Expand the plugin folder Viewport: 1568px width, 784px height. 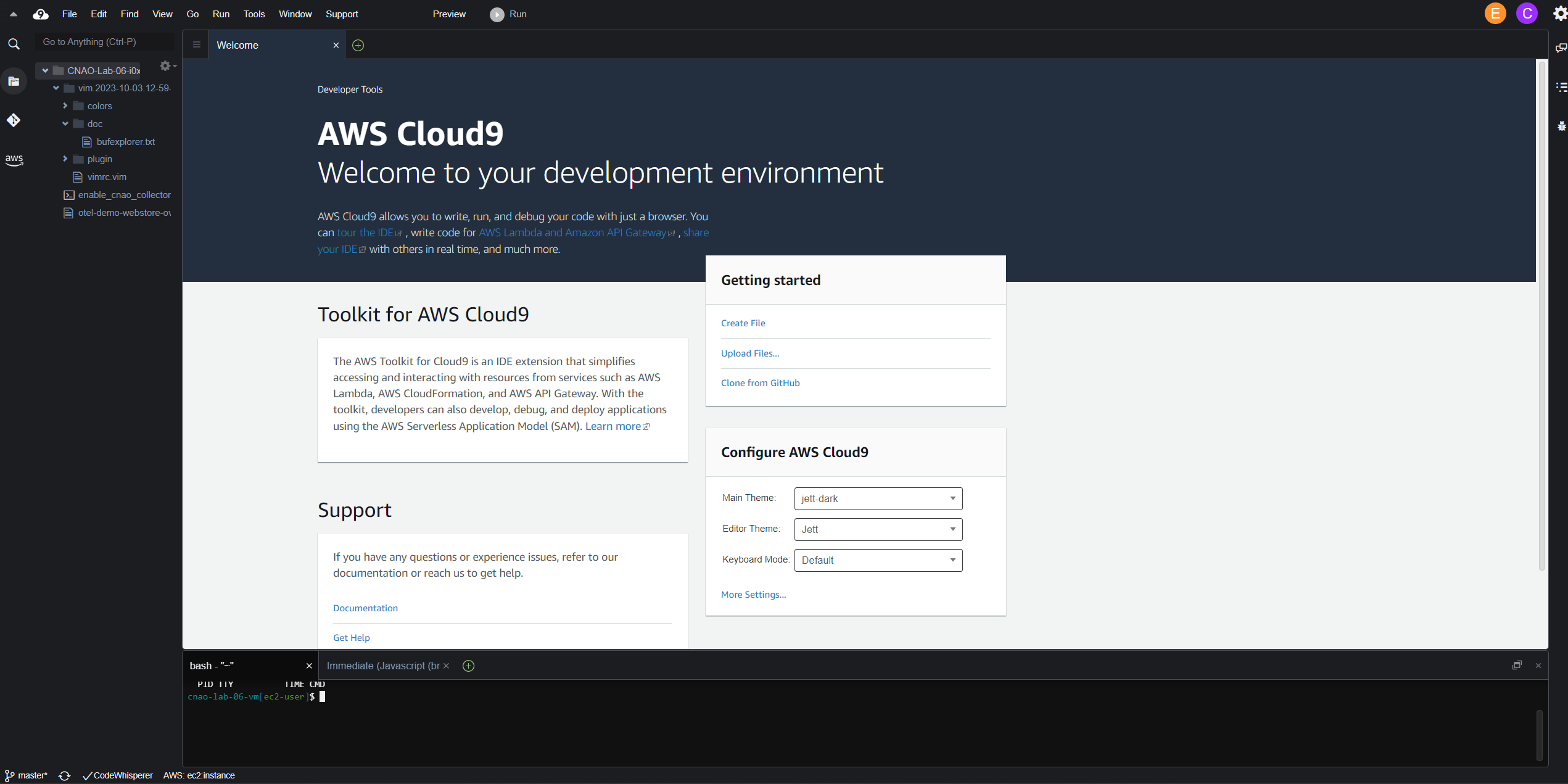pos(65,159)
